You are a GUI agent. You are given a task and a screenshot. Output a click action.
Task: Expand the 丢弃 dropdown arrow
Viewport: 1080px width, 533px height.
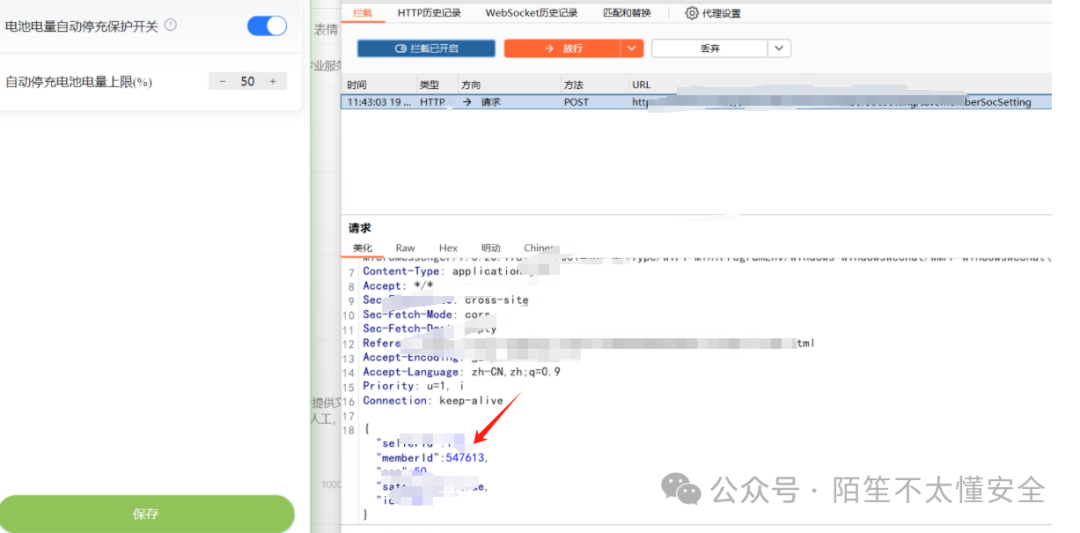click(779, 48)
